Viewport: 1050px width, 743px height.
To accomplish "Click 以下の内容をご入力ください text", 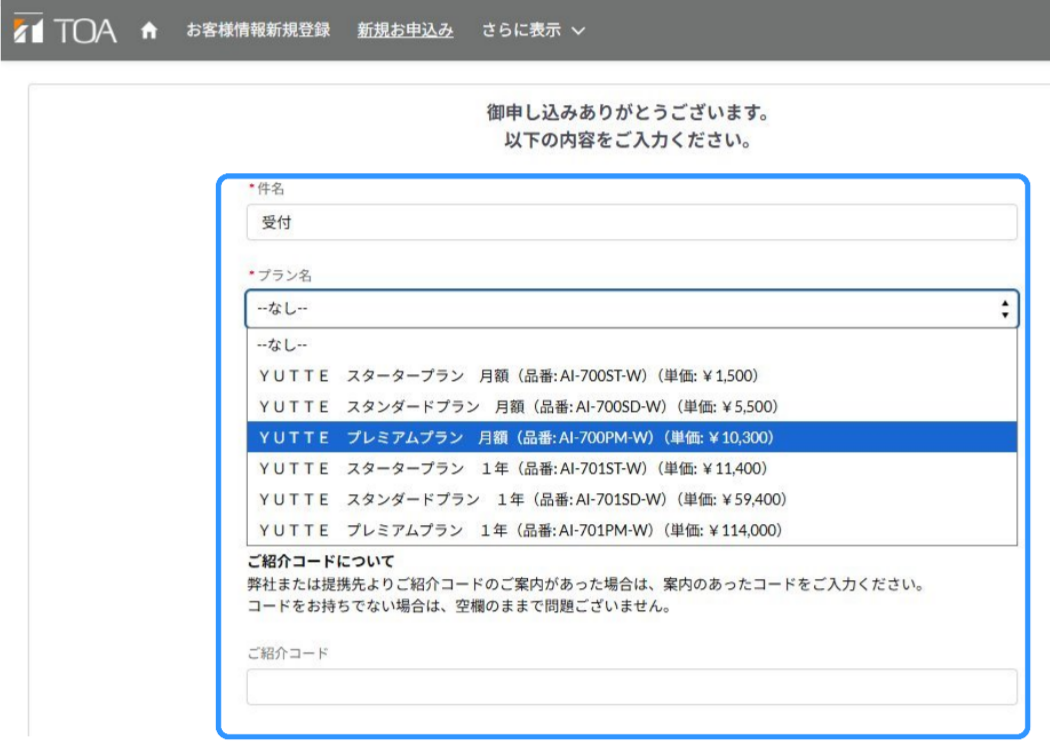I will (627, 141).
